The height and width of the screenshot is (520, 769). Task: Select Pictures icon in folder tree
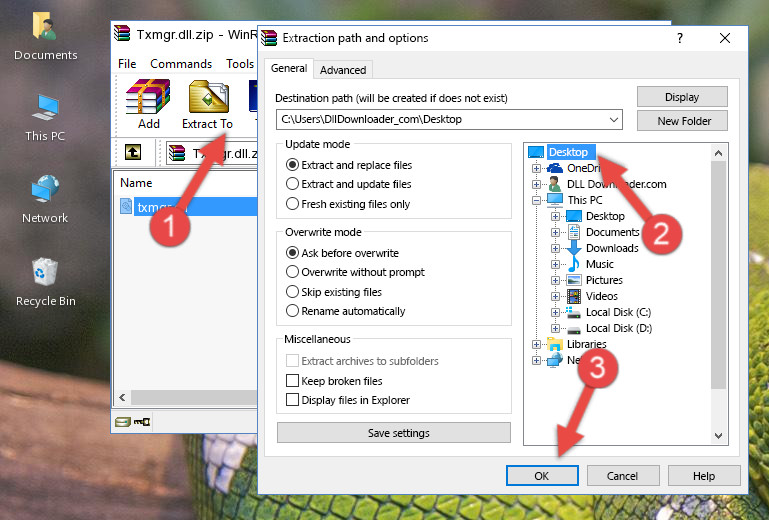click(x=574, y=280)
